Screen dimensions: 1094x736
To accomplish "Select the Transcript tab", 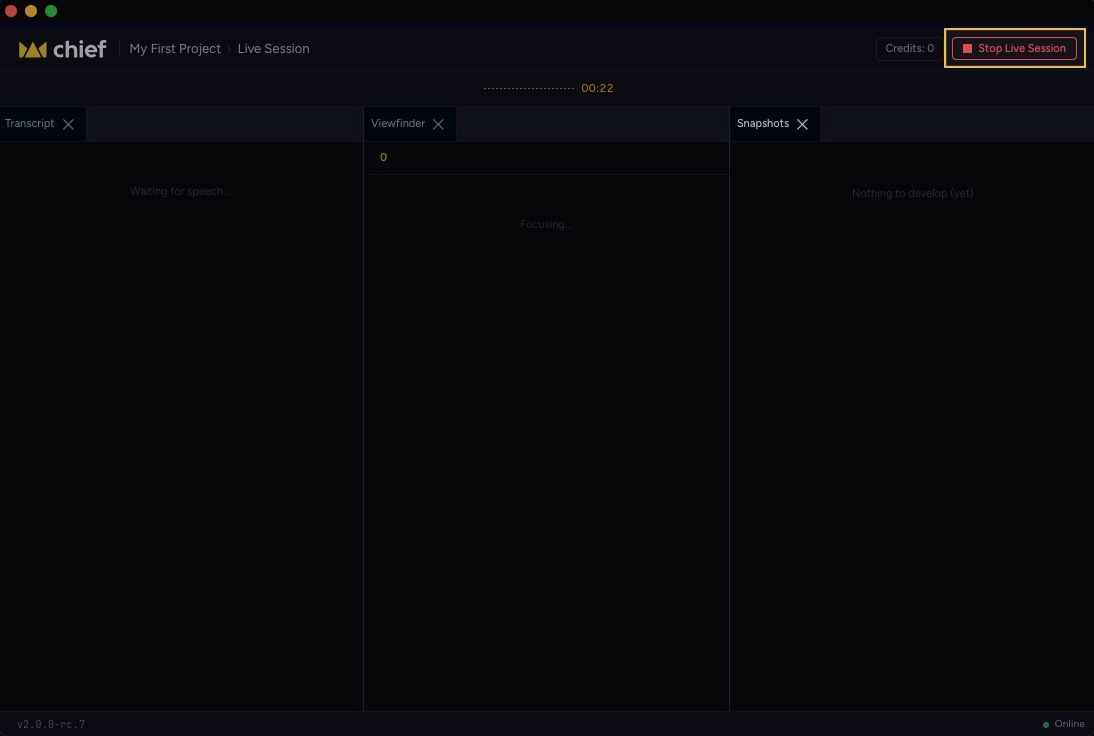I will [x=29, y=123].
